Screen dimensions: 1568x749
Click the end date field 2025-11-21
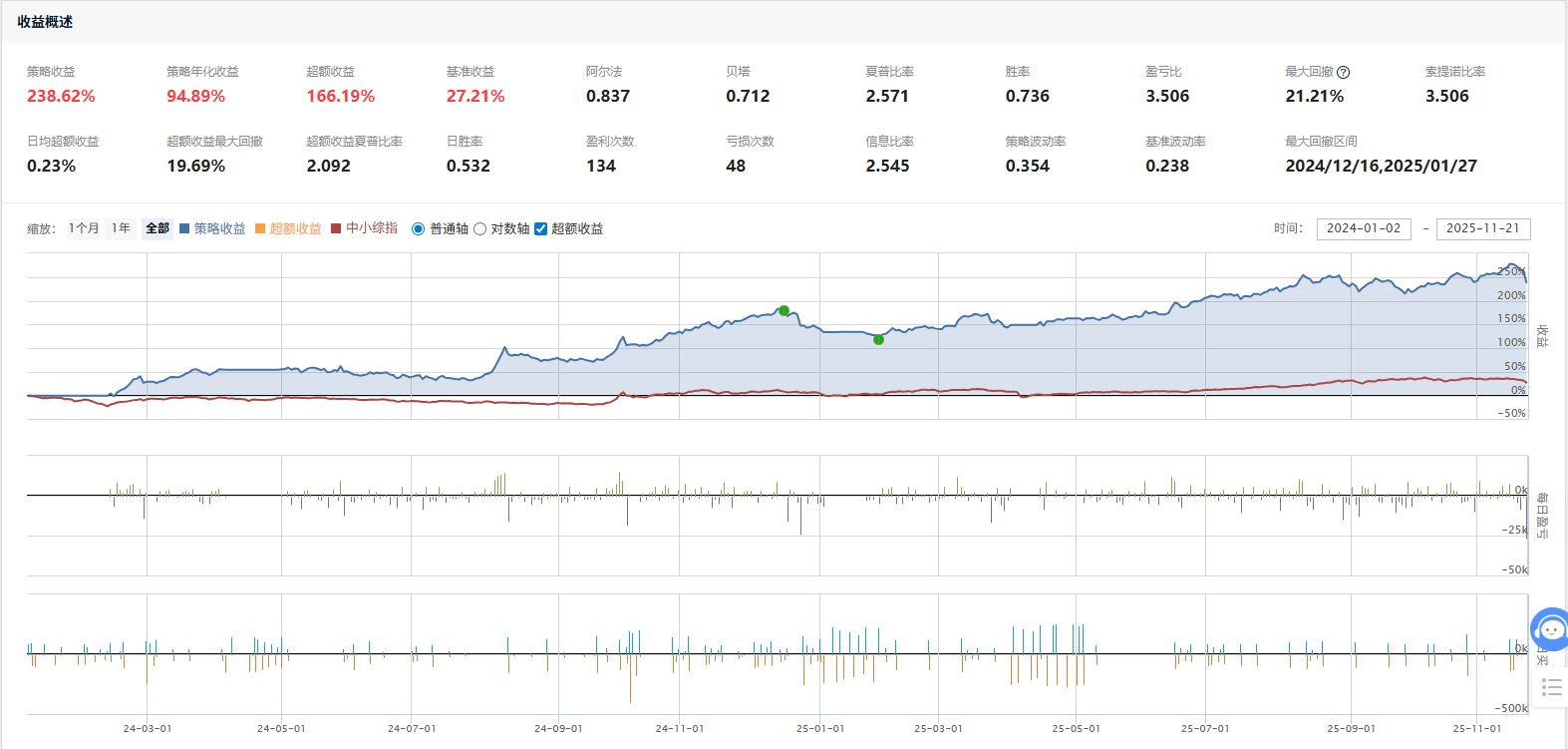pos(1483,228)
